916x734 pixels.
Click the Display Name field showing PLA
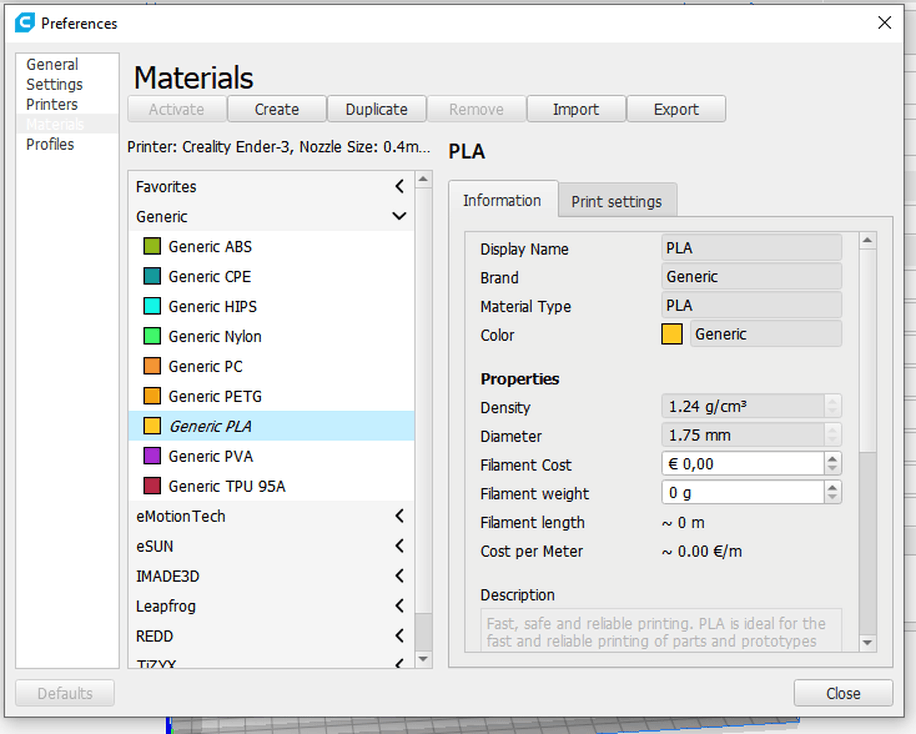pyautogui.click(x=751, y=248)
